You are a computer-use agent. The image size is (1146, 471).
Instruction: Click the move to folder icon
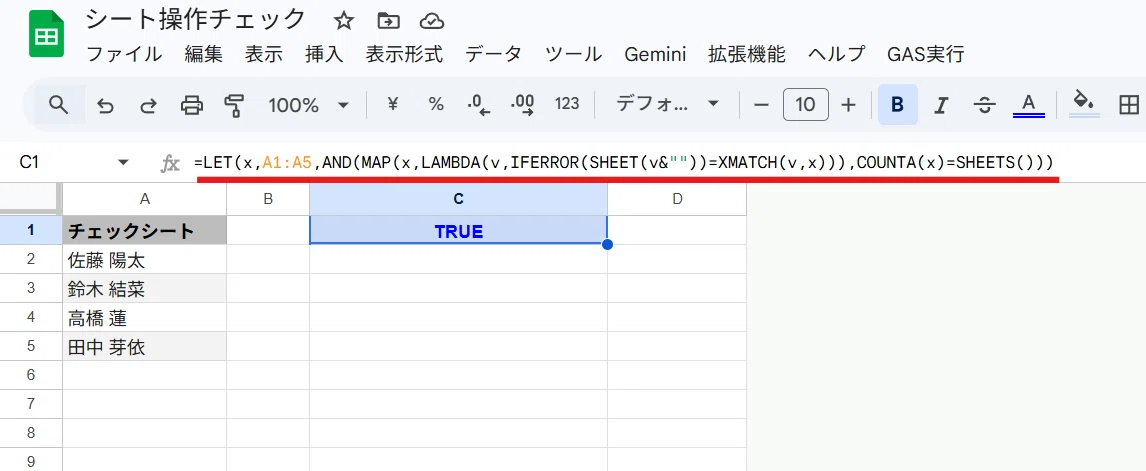388,21
